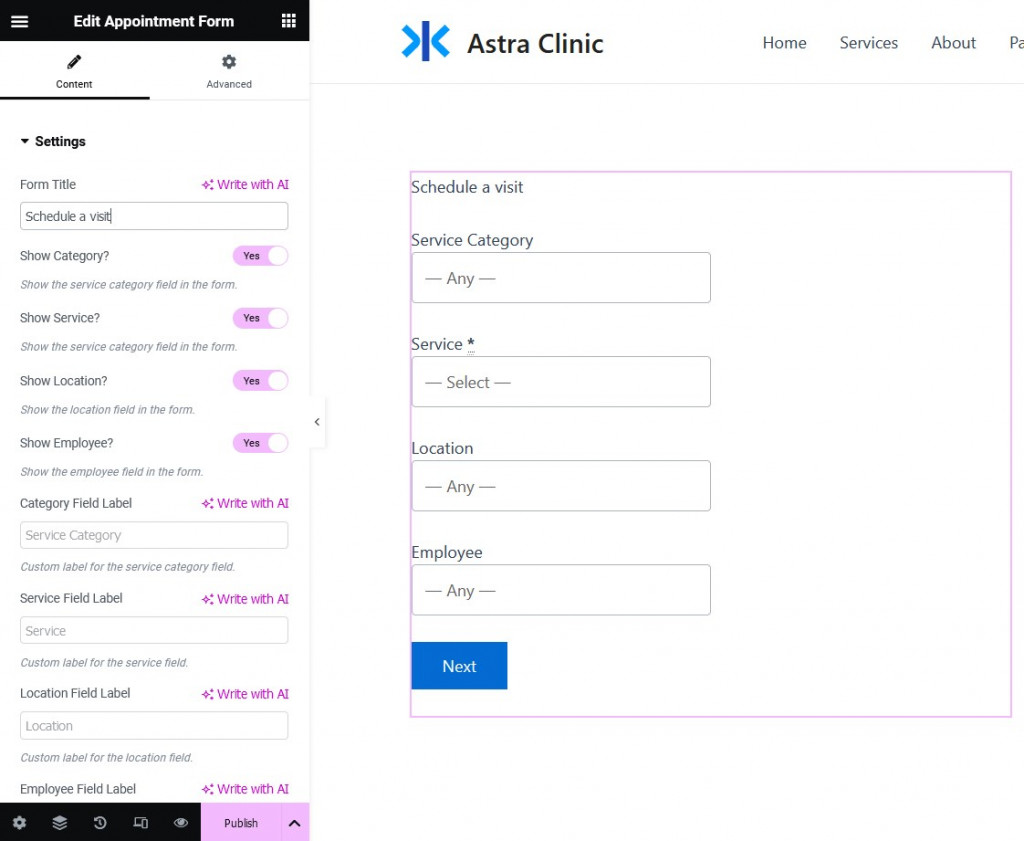Open the page Settings gear icon
Screen dimensions: 1024x841
21,822
